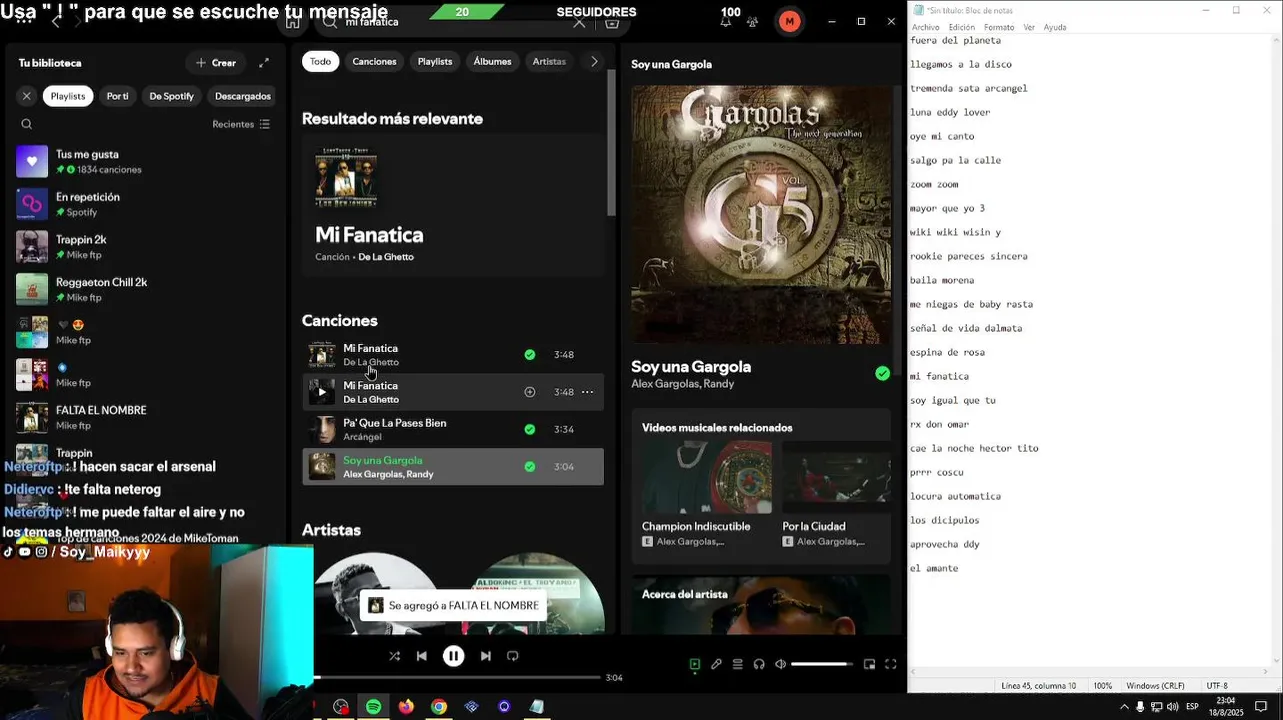The width and height of the screenshot is (1283, 720).
Task: Select the 'Álbumes' search filter
Action: coord(492,61)
